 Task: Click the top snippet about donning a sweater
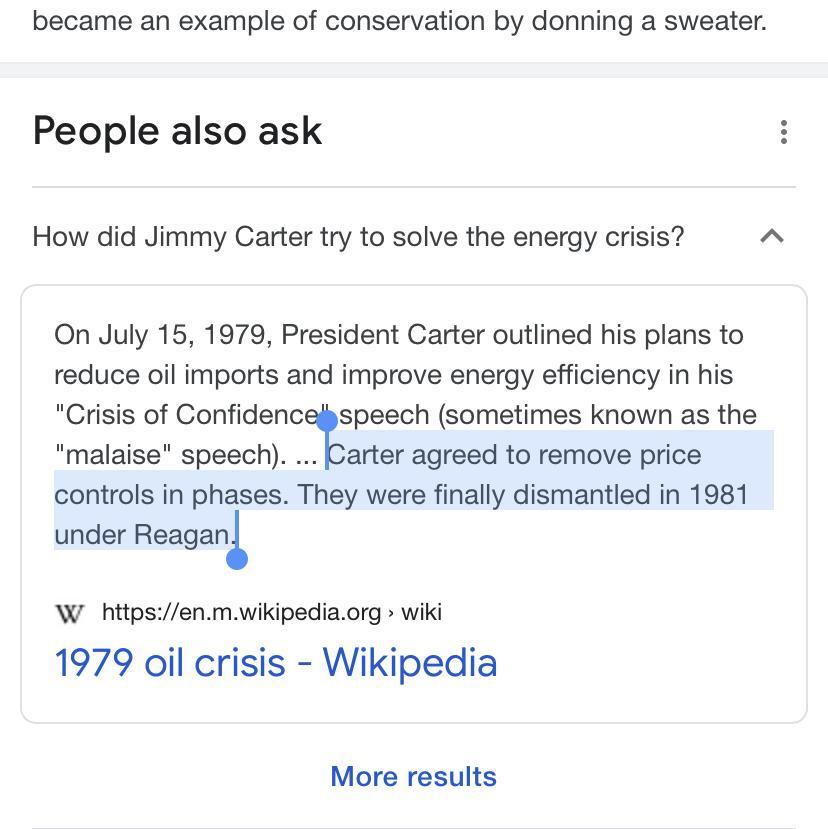(399, 20)
